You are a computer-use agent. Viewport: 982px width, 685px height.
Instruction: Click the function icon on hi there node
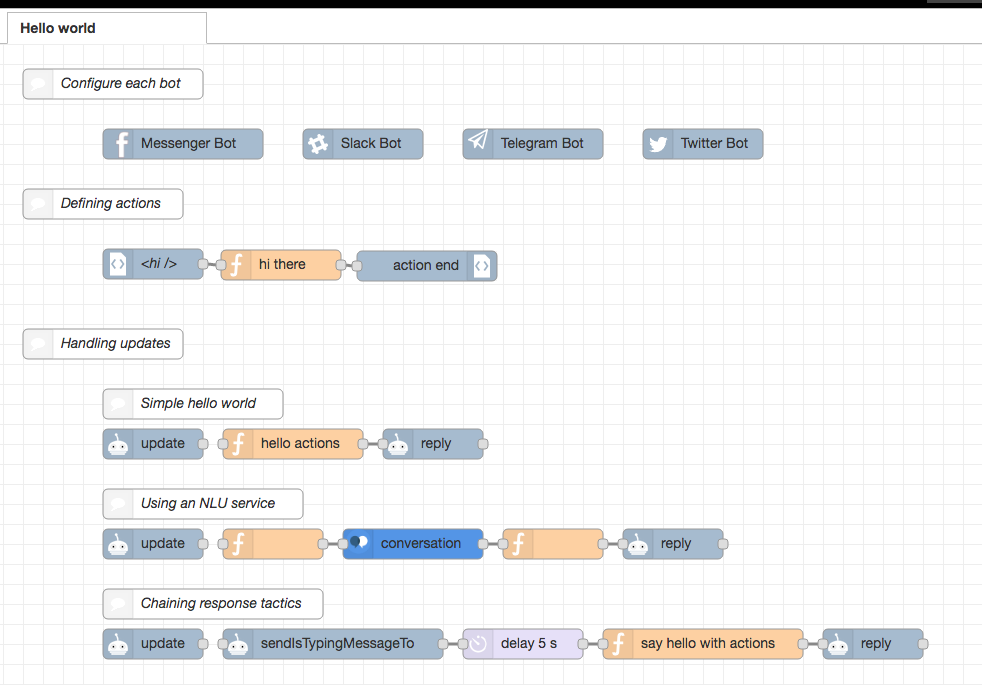coord(236,265)
